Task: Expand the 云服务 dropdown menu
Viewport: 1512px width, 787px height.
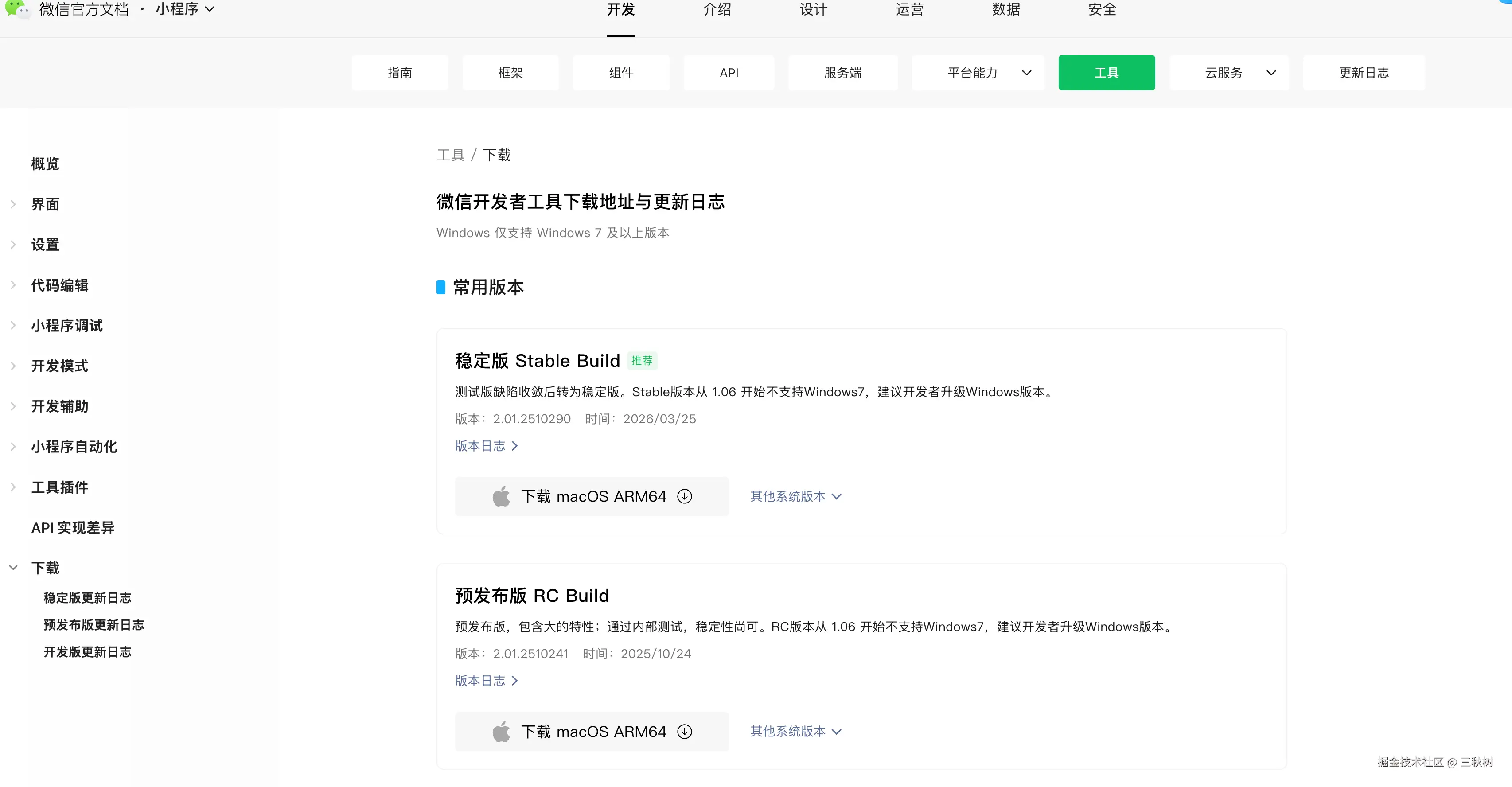Action: (1229, 73)
